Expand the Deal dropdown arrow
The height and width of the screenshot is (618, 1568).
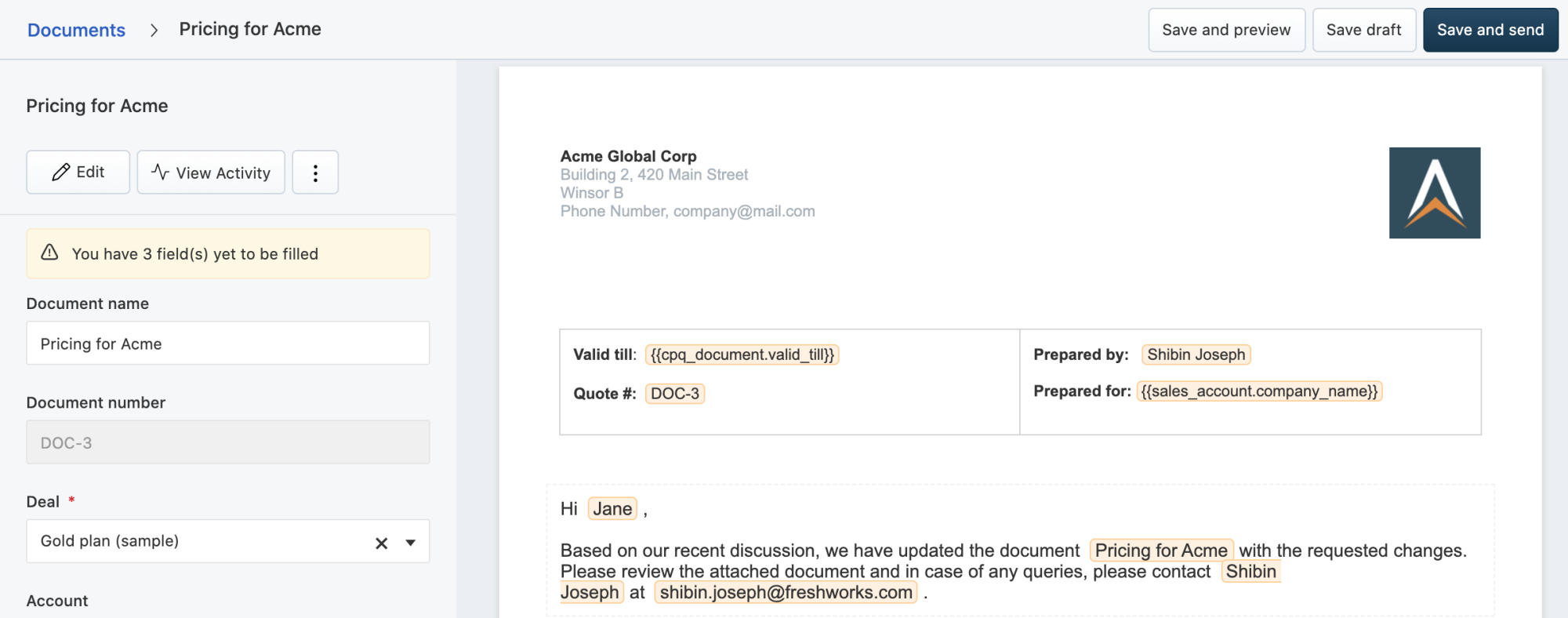pyautogui.click(x=410, y=543)
